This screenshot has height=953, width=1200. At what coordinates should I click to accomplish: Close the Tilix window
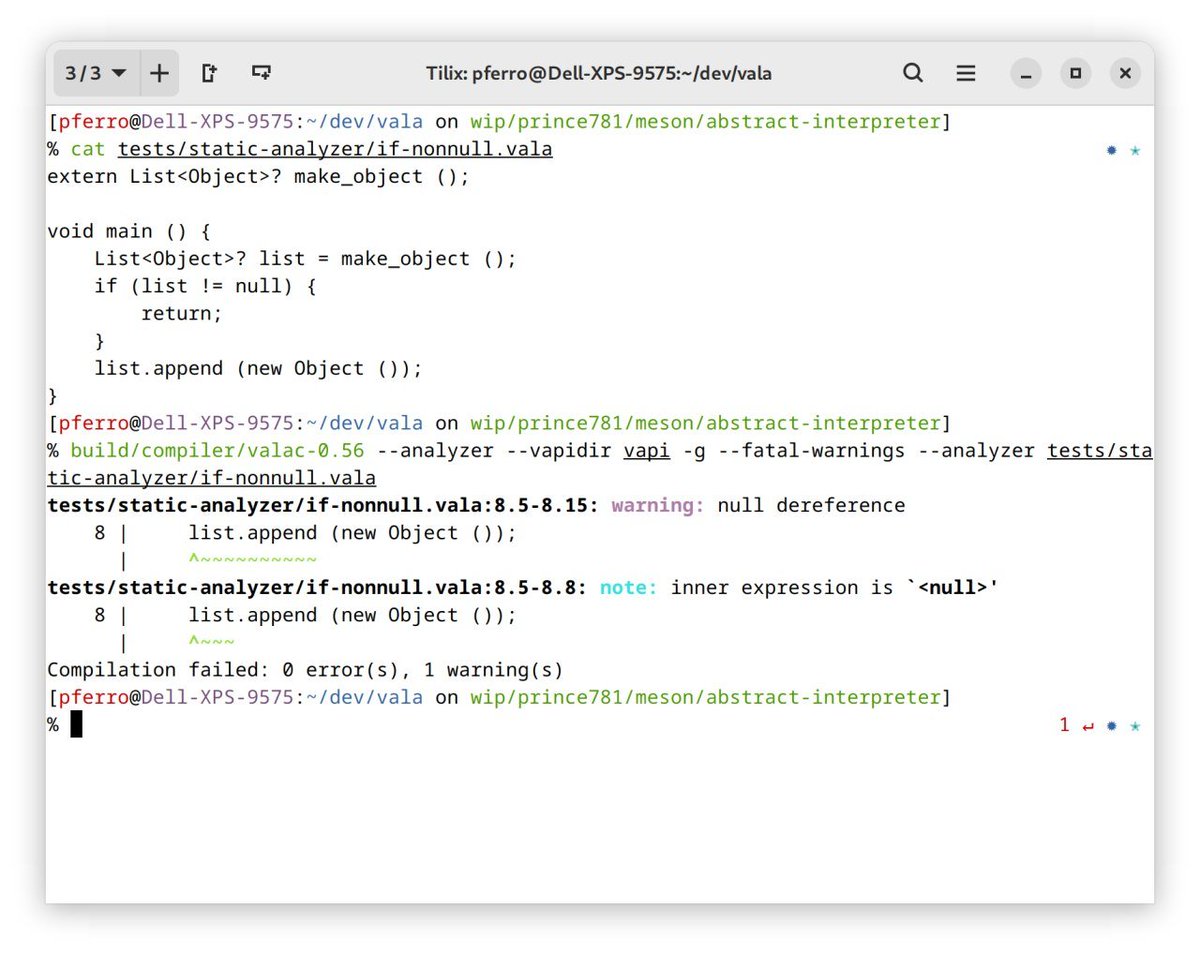(x=1126, y=73)
